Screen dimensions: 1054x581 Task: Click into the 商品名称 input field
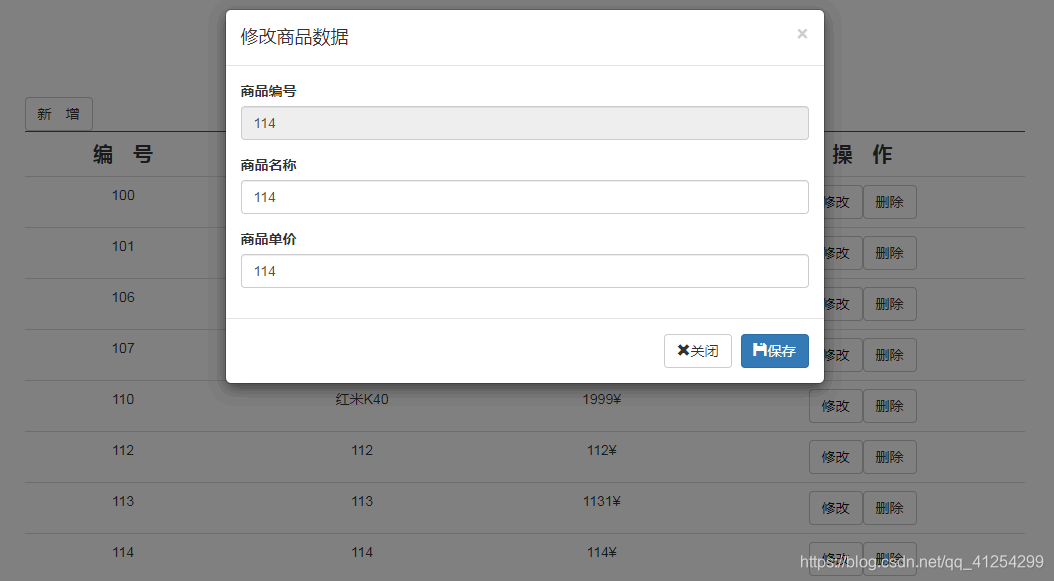524,197
